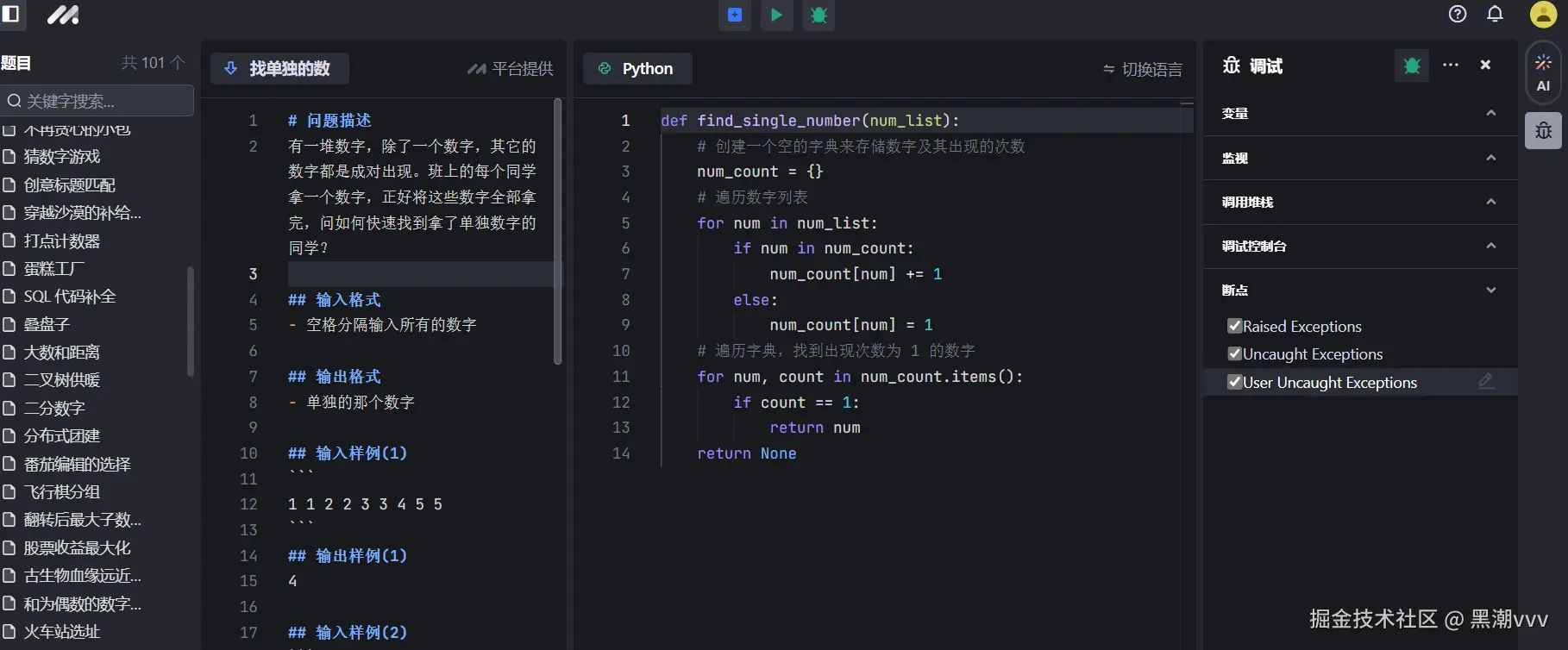Start debugging with green bug in 调试 panel
Image resolution: width=1568 pixels, height=650 pixels.
(x=1412, y=66)
